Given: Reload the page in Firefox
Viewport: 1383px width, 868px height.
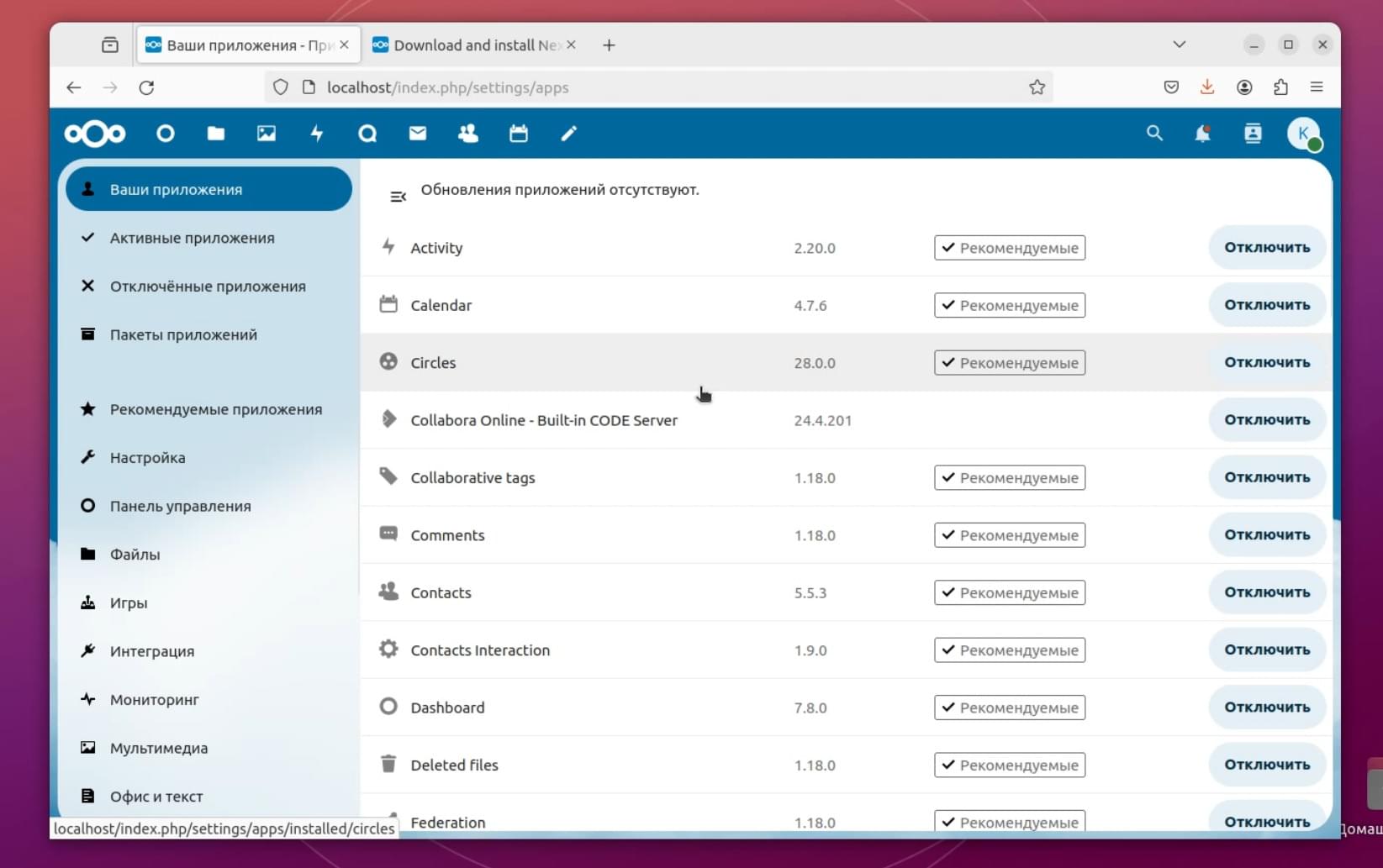Looking at the screenshot, I should (146, 87).
